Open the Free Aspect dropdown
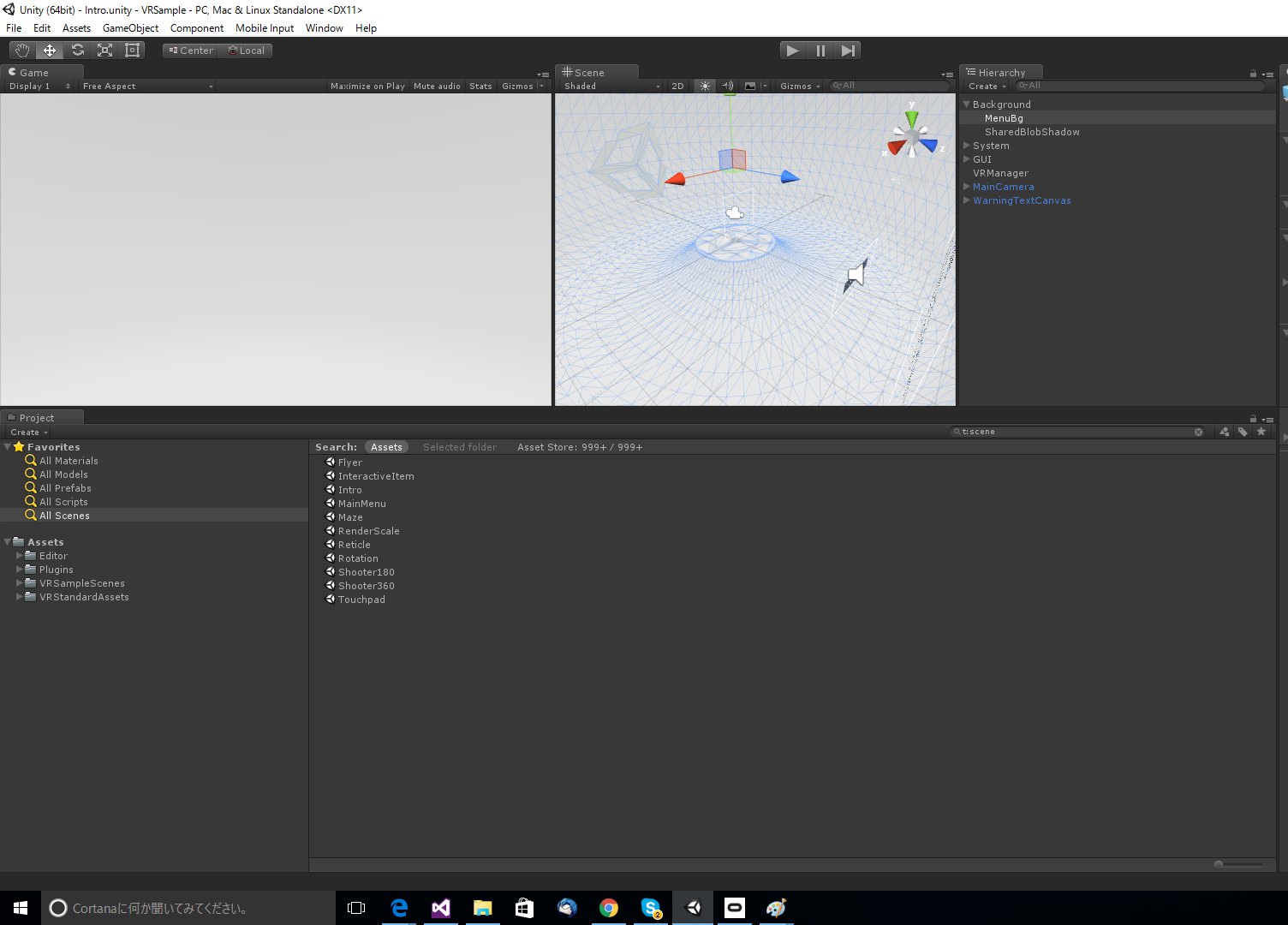Image resolution: width=1288 pixels, height=925 pixels. pos(147,87)
